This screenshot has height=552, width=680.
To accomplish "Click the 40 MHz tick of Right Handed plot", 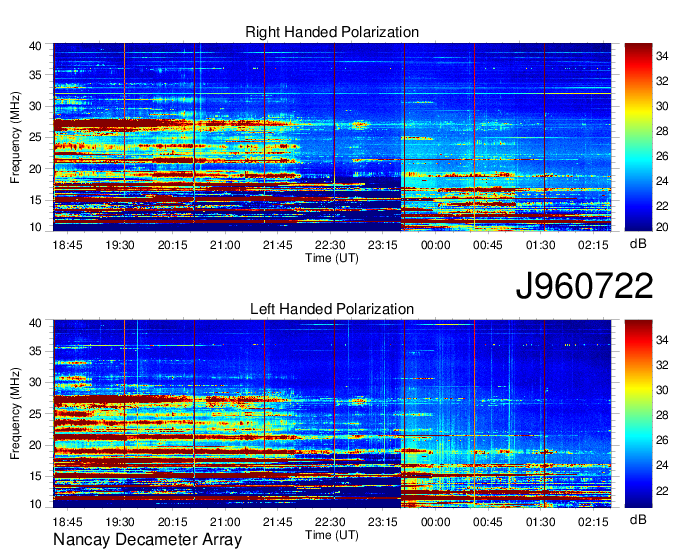I will pos(35,46).
